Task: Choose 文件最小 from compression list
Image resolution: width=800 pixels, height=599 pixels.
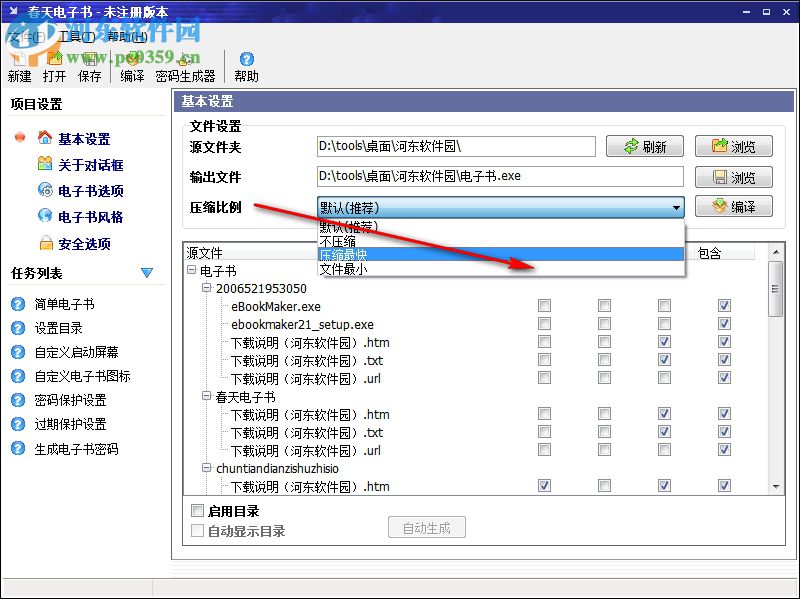Action: 501,268
